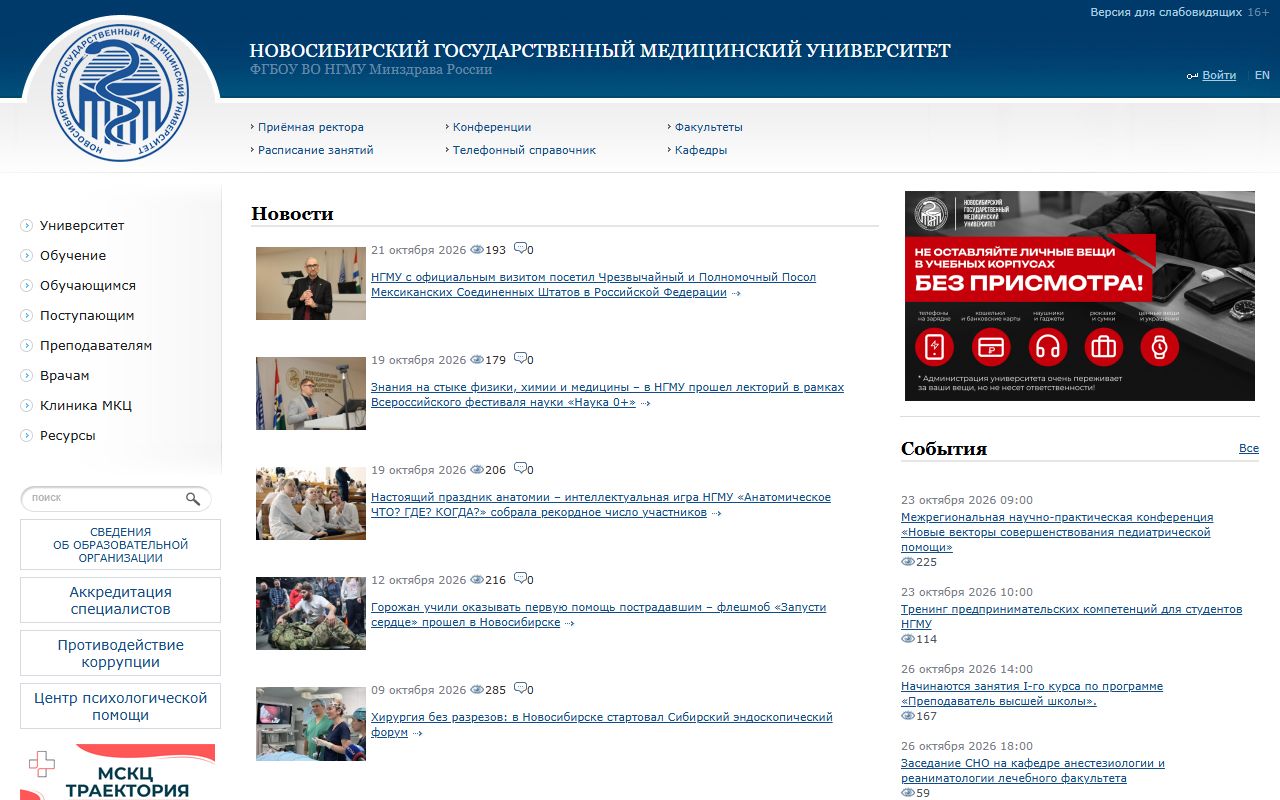
Task: Click the key icon beside Войти
Action: (1192, 76)
